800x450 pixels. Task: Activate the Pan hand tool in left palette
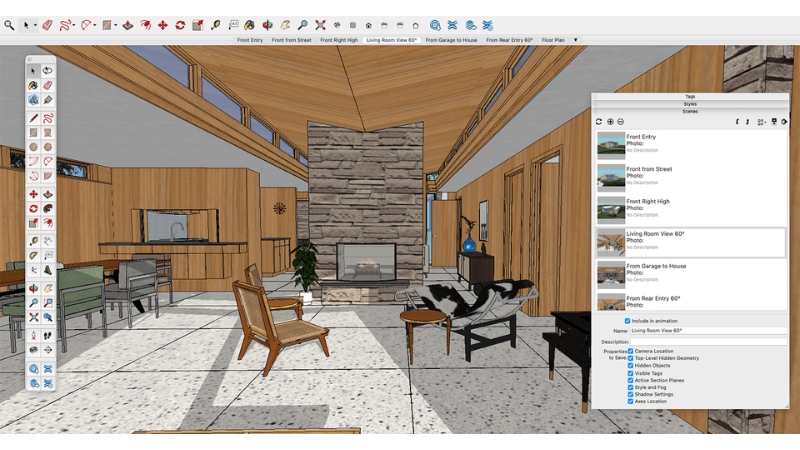coord(47,288)
